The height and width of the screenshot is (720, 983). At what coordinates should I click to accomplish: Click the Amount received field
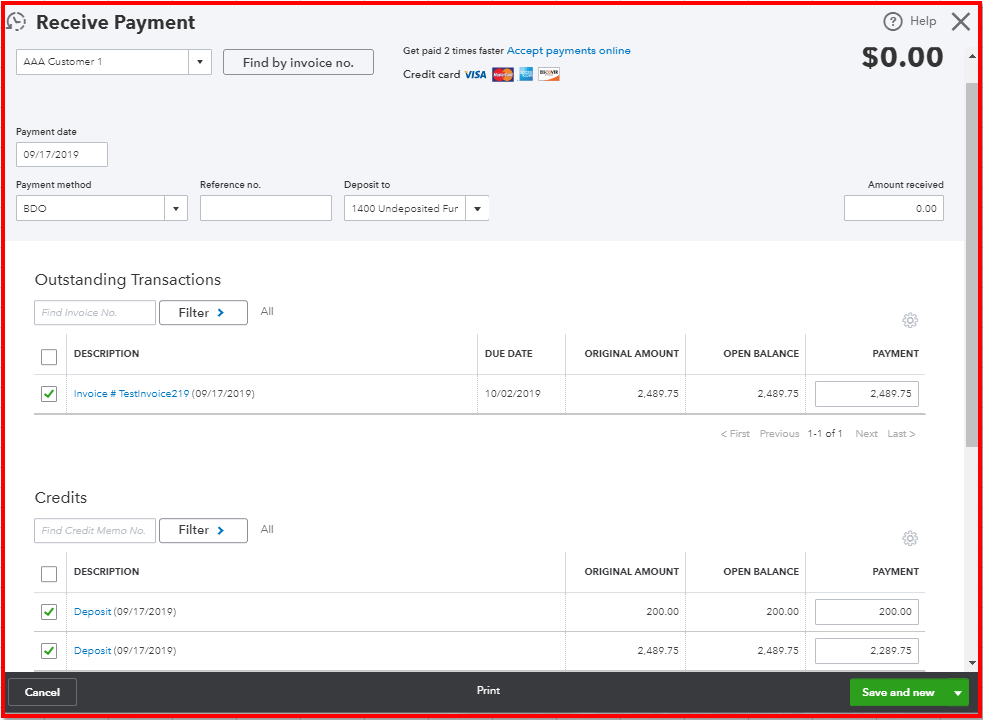tap(893, 208)
